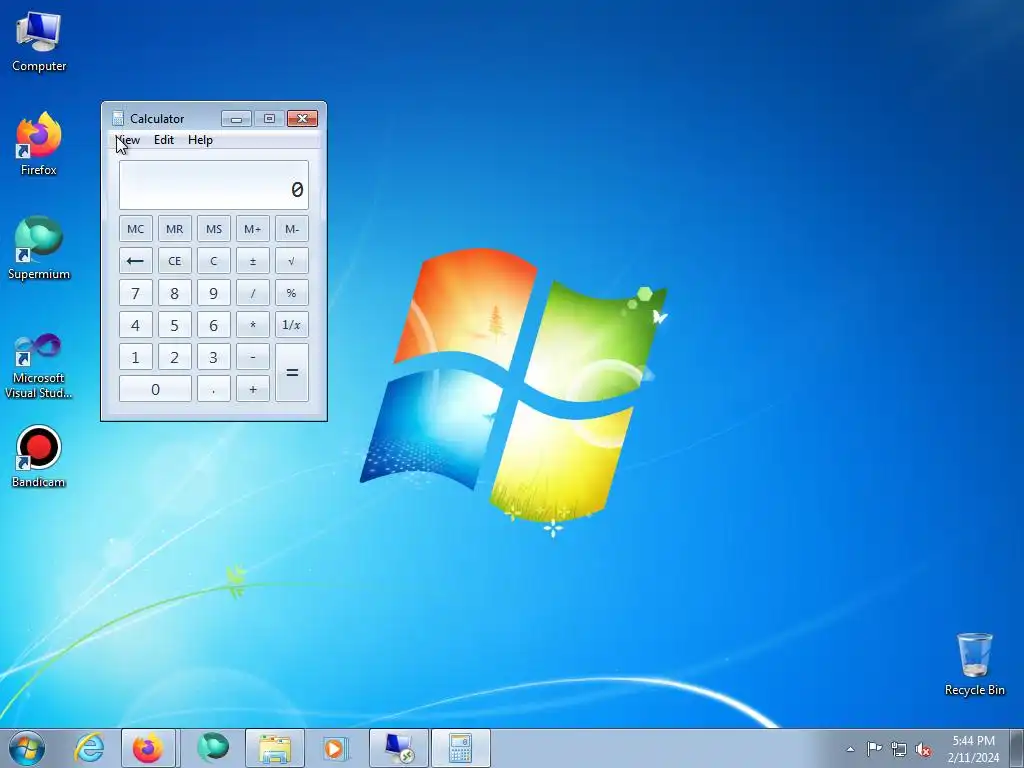This screenshot has height=768, width=1024.
Task: Switch to the remote desktop taskbar item
Action: click(x=399, y=748)
